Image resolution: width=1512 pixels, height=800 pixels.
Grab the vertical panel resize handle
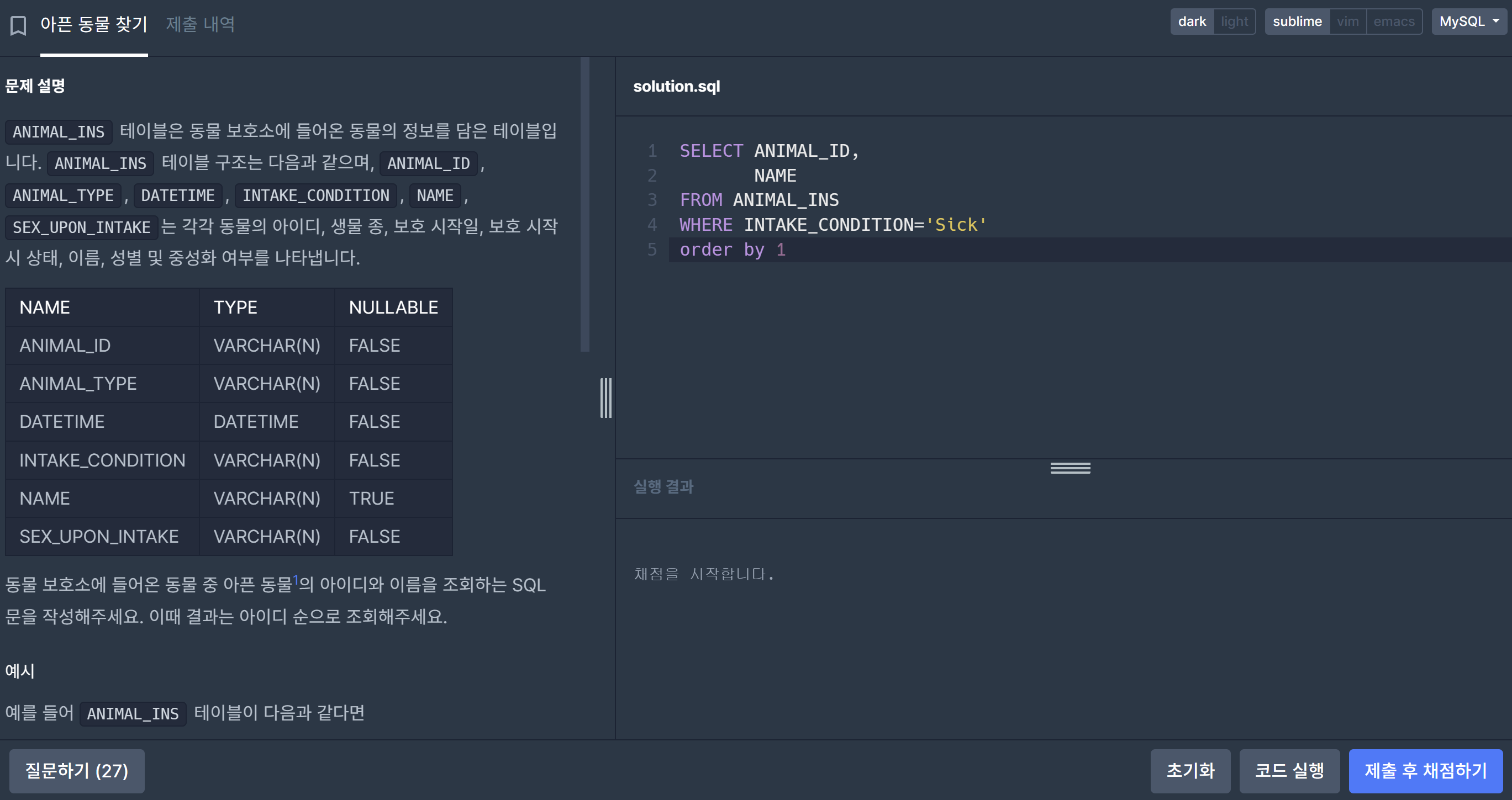[x=605, y=398]
